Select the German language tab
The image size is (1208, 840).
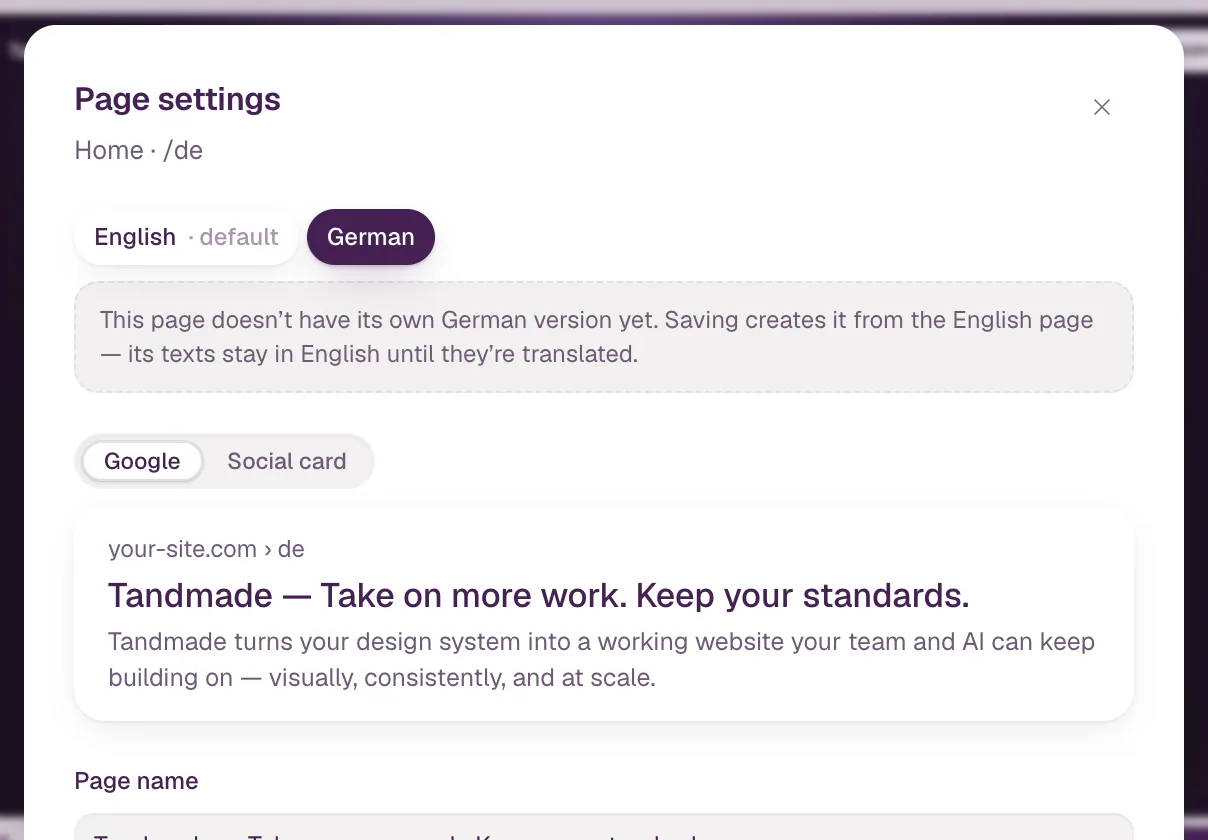tap(371, 237)
